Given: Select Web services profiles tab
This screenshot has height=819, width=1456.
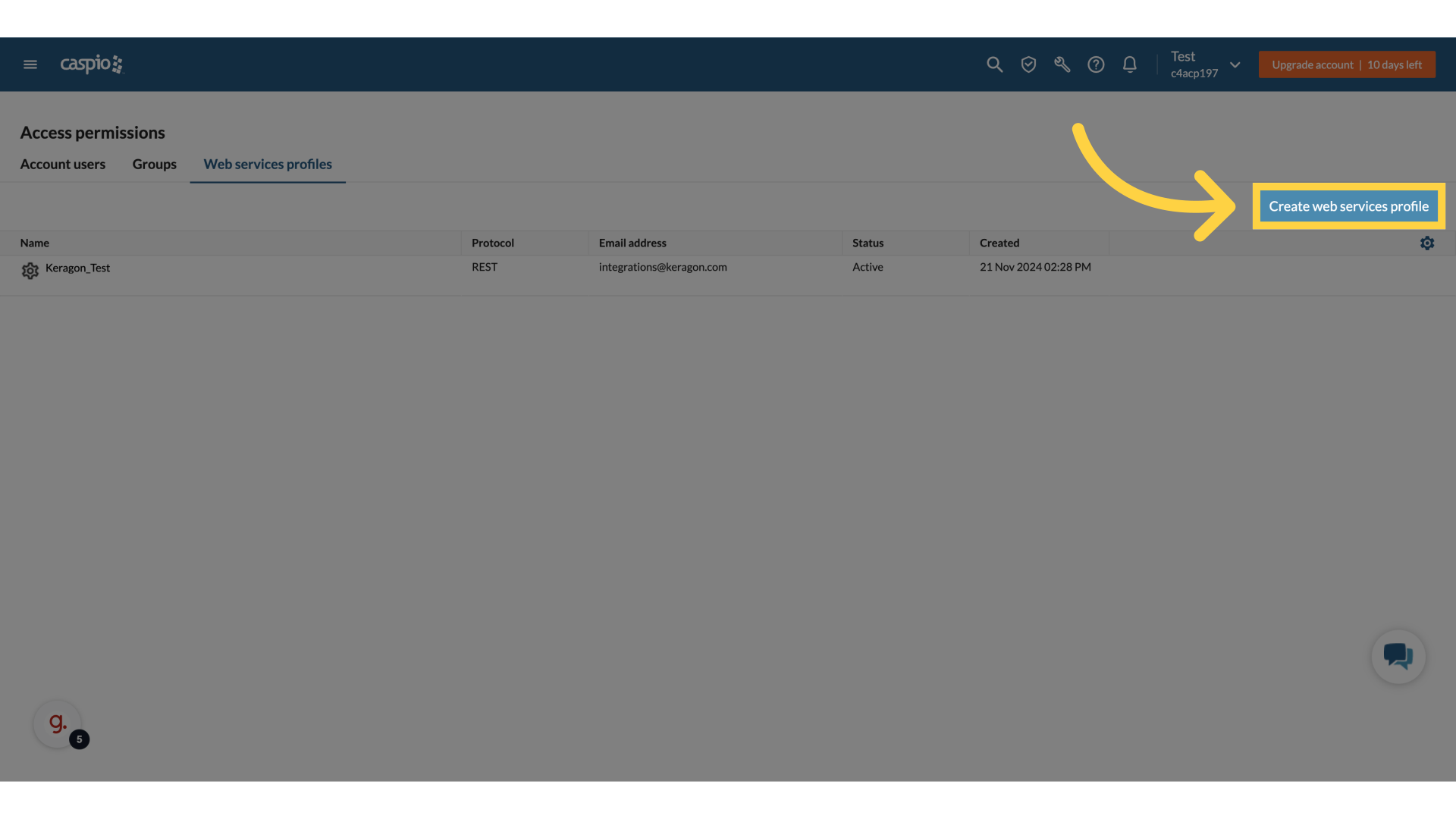Looking at the screenshot, I should [268, 165].
